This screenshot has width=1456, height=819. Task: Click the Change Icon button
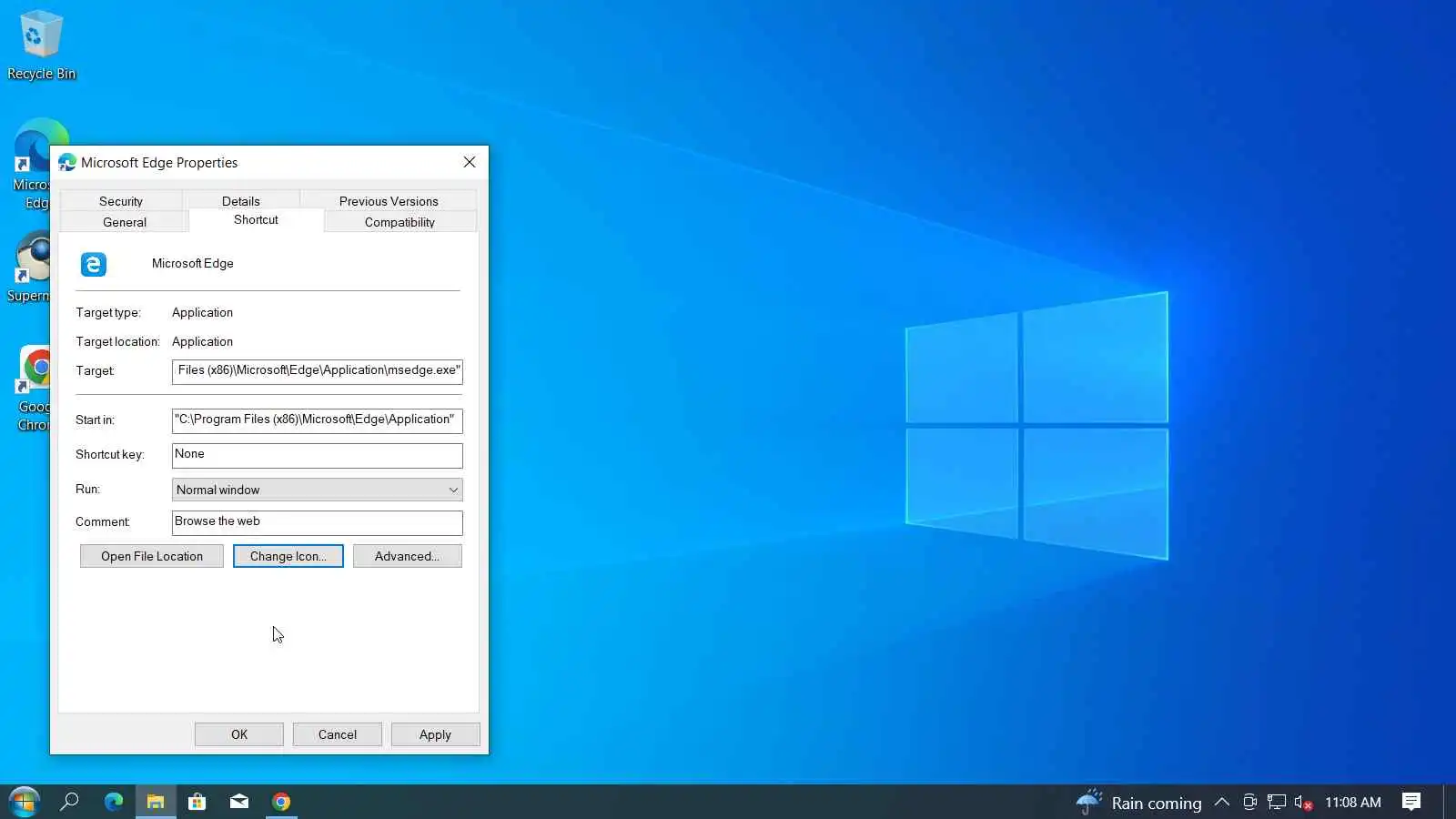288,556
